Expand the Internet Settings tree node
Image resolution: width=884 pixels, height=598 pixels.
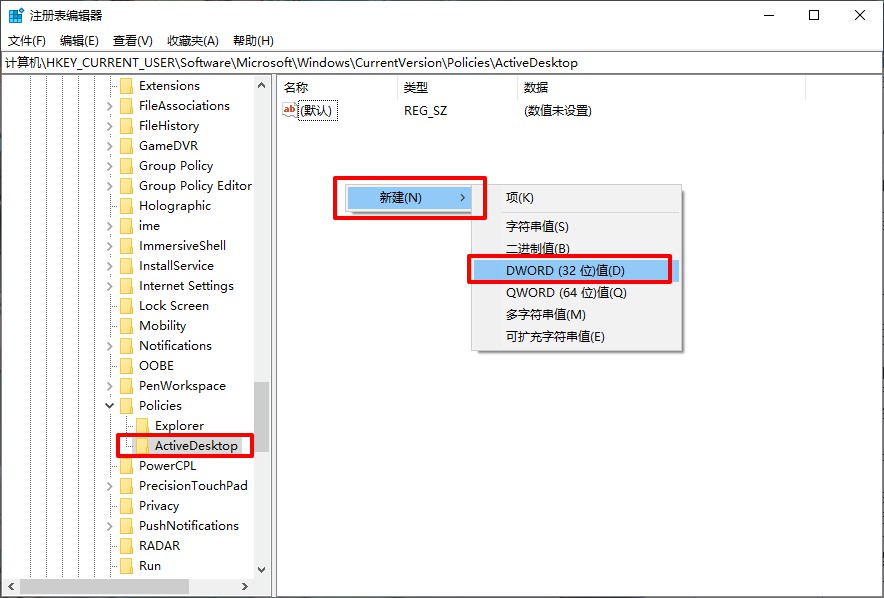tap(110, 286)
